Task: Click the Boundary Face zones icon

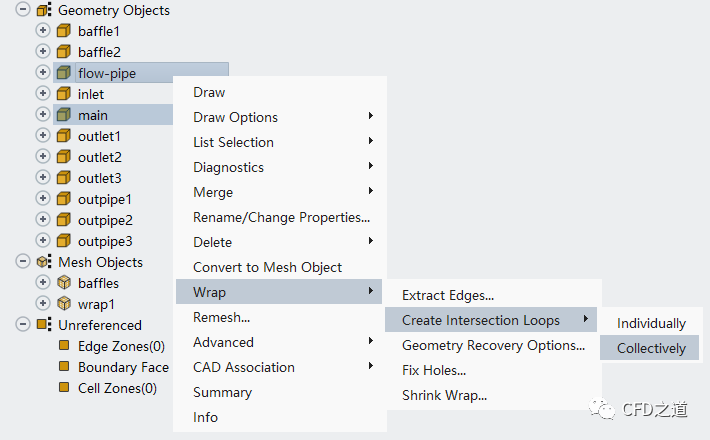Action: (x=63, y=367)
